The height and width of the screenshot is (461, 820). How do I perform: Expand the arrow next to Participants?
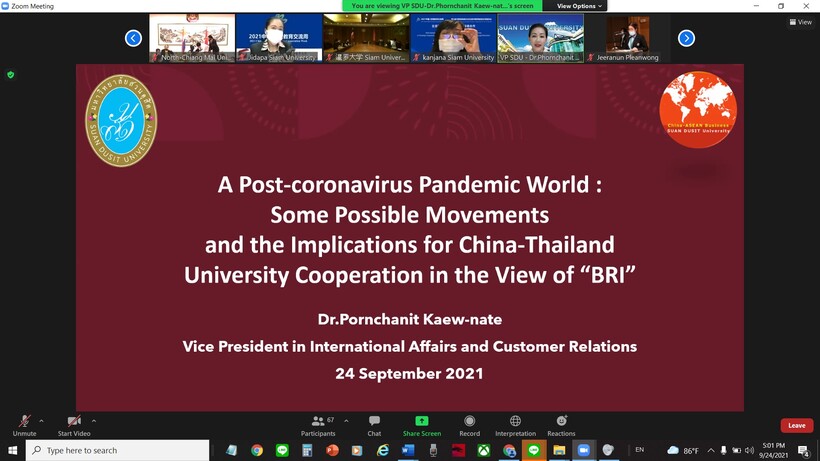pyautogui.click(x=346, y=421)
